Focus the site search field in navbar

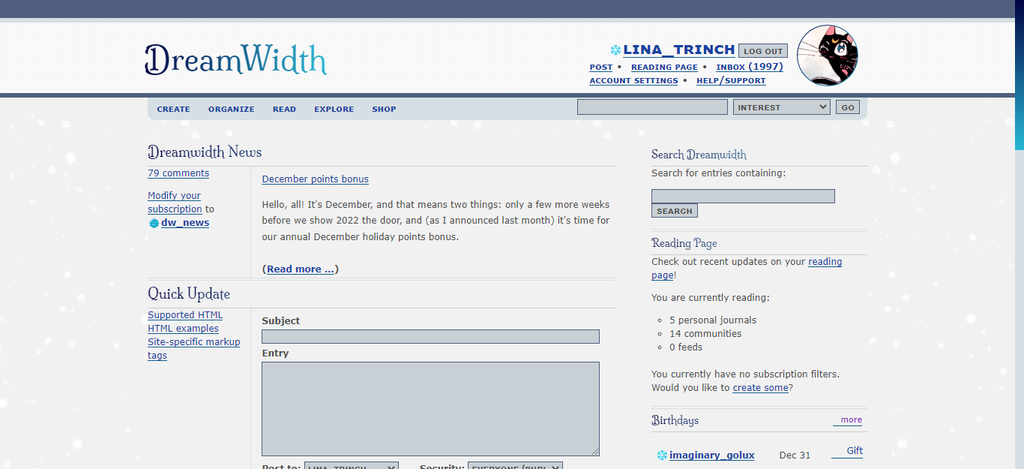tap(652, 107)
